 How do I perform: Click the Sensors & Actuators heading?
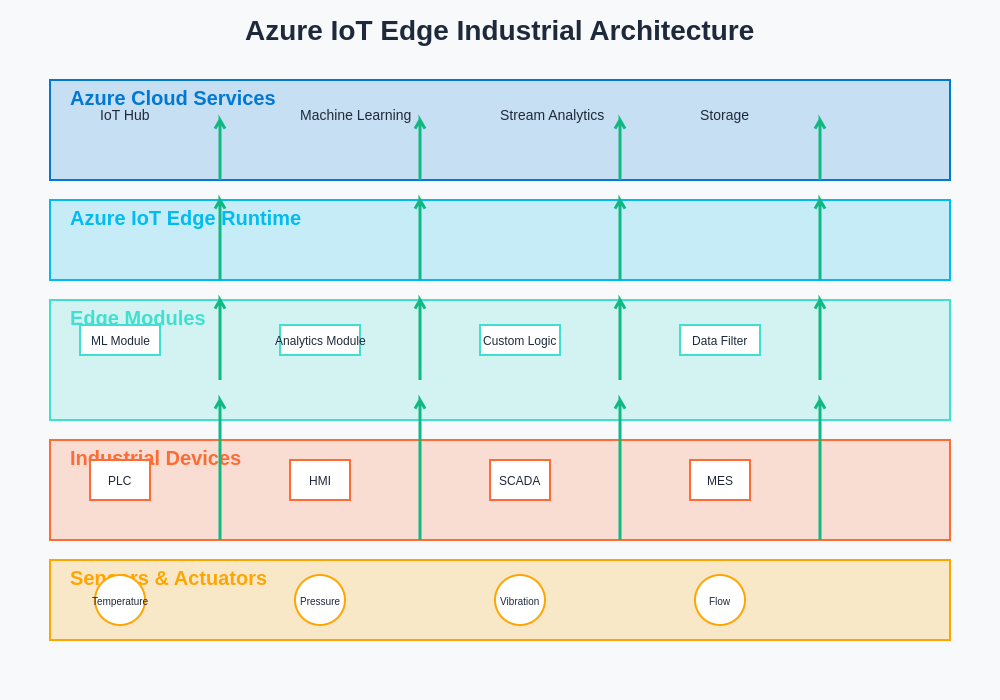pyautogui.click(x=168, y=578)
